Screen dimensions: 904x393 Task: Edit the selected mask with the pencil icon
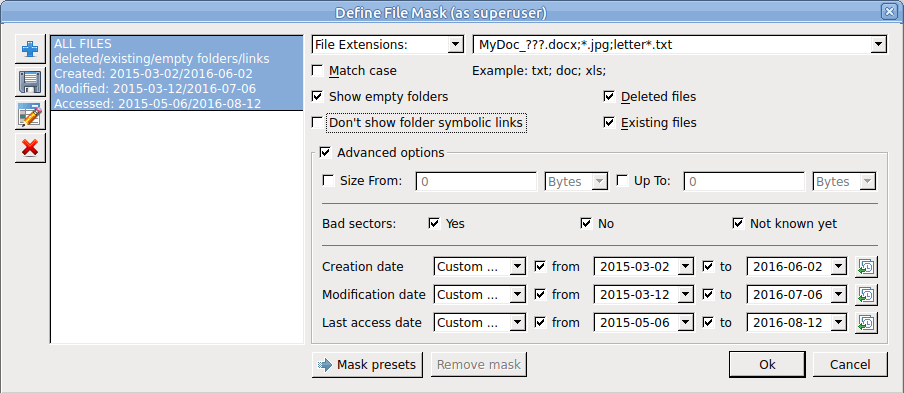tap(30, 115)
